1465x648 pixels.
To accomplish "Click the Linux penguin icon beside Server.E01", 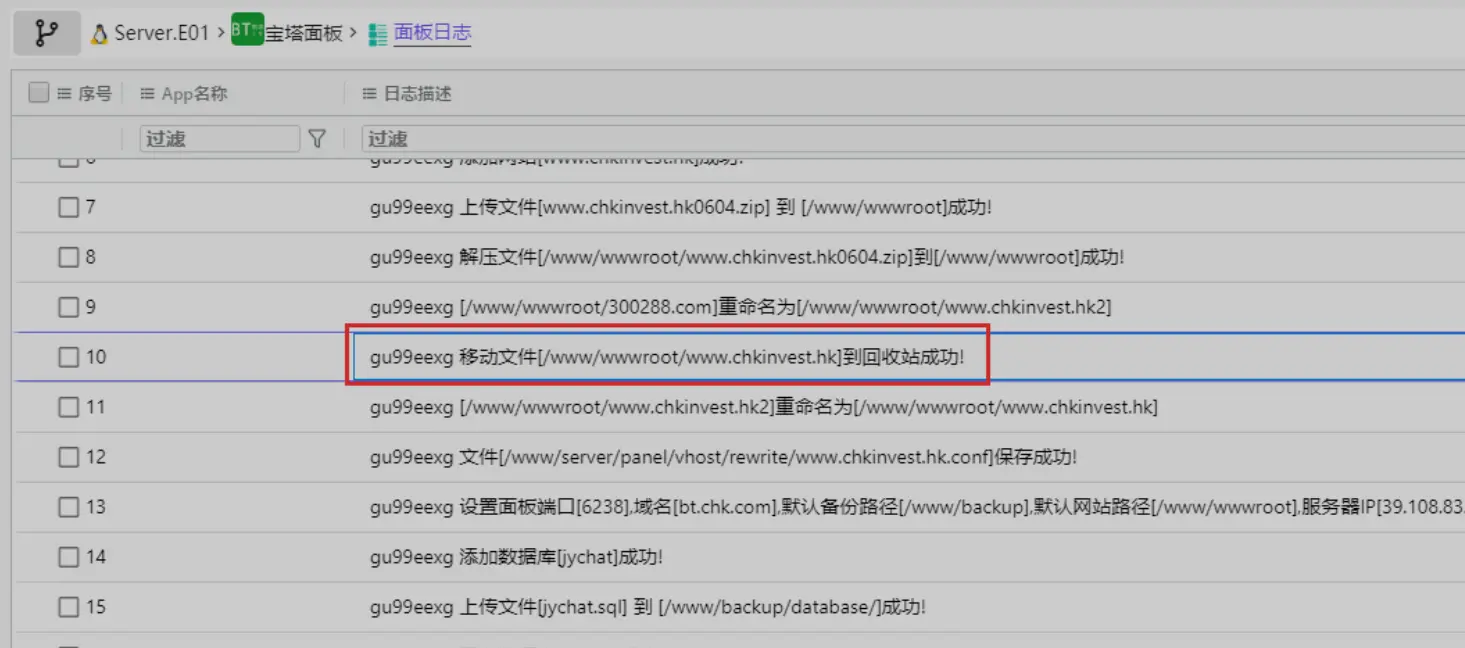I will click(99, 34).
